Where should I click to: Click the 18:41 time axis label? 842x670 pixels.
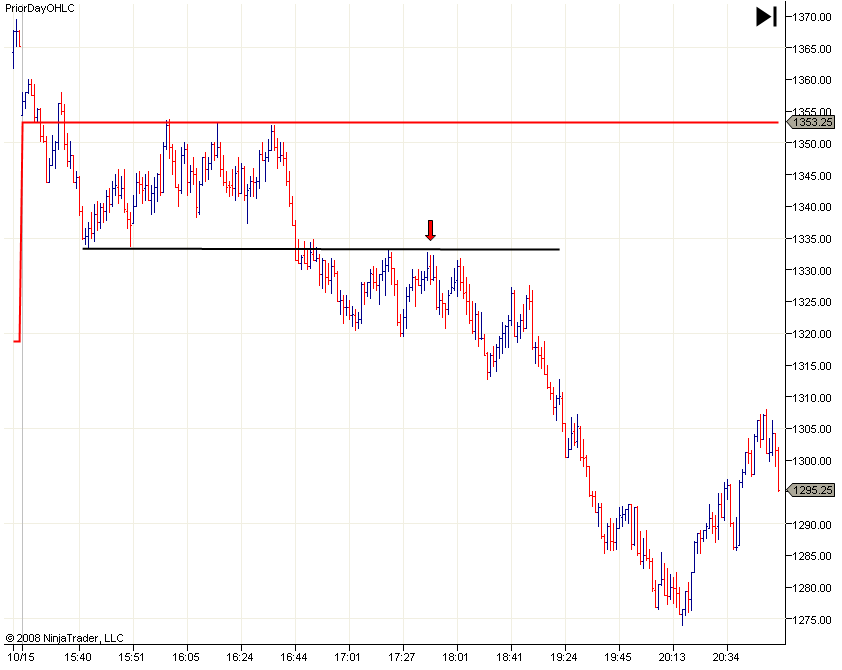(509, 657)
